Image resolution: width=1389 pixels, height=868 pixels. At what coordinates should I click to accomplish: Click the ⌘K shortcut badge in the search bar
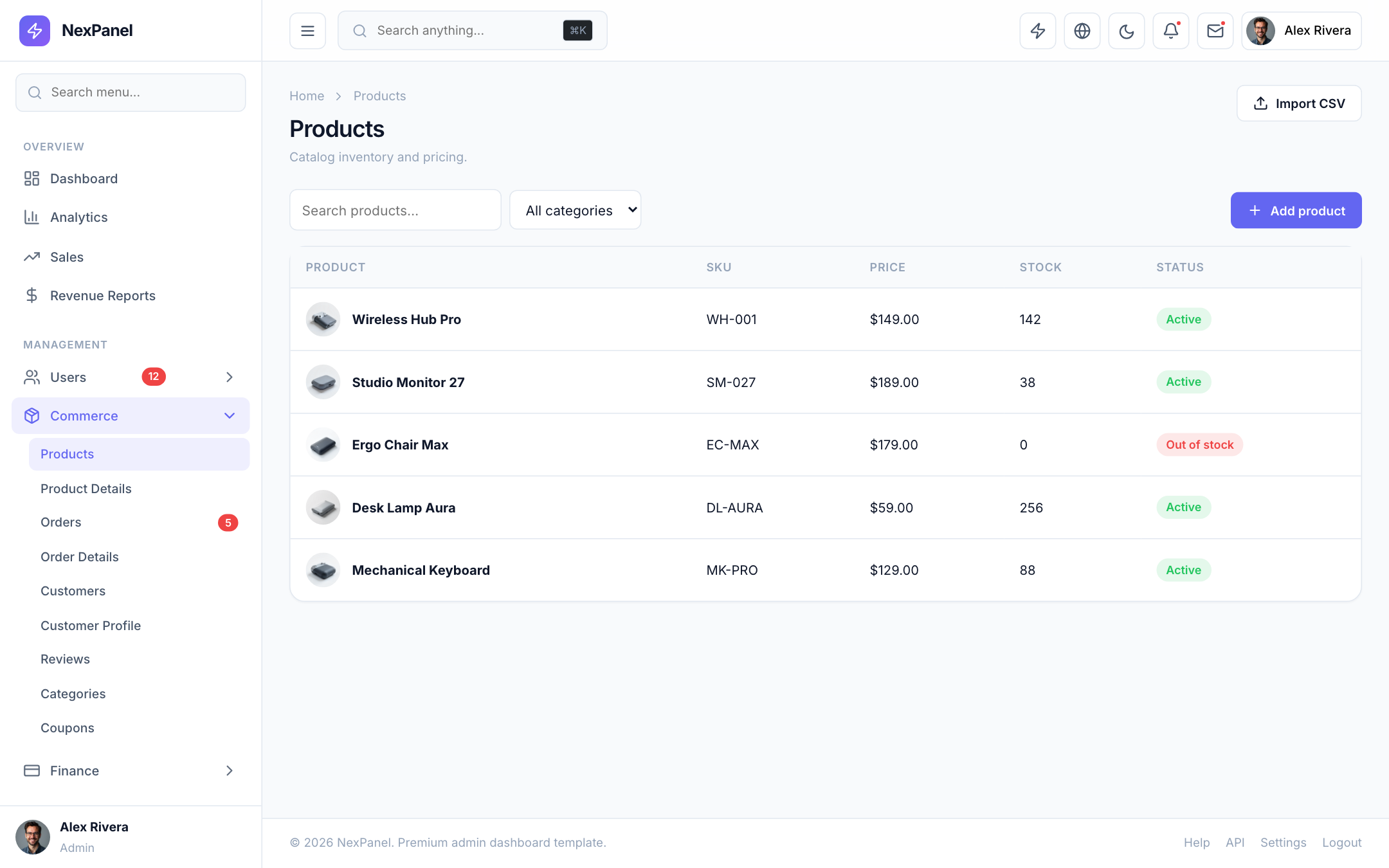[577, 30]
